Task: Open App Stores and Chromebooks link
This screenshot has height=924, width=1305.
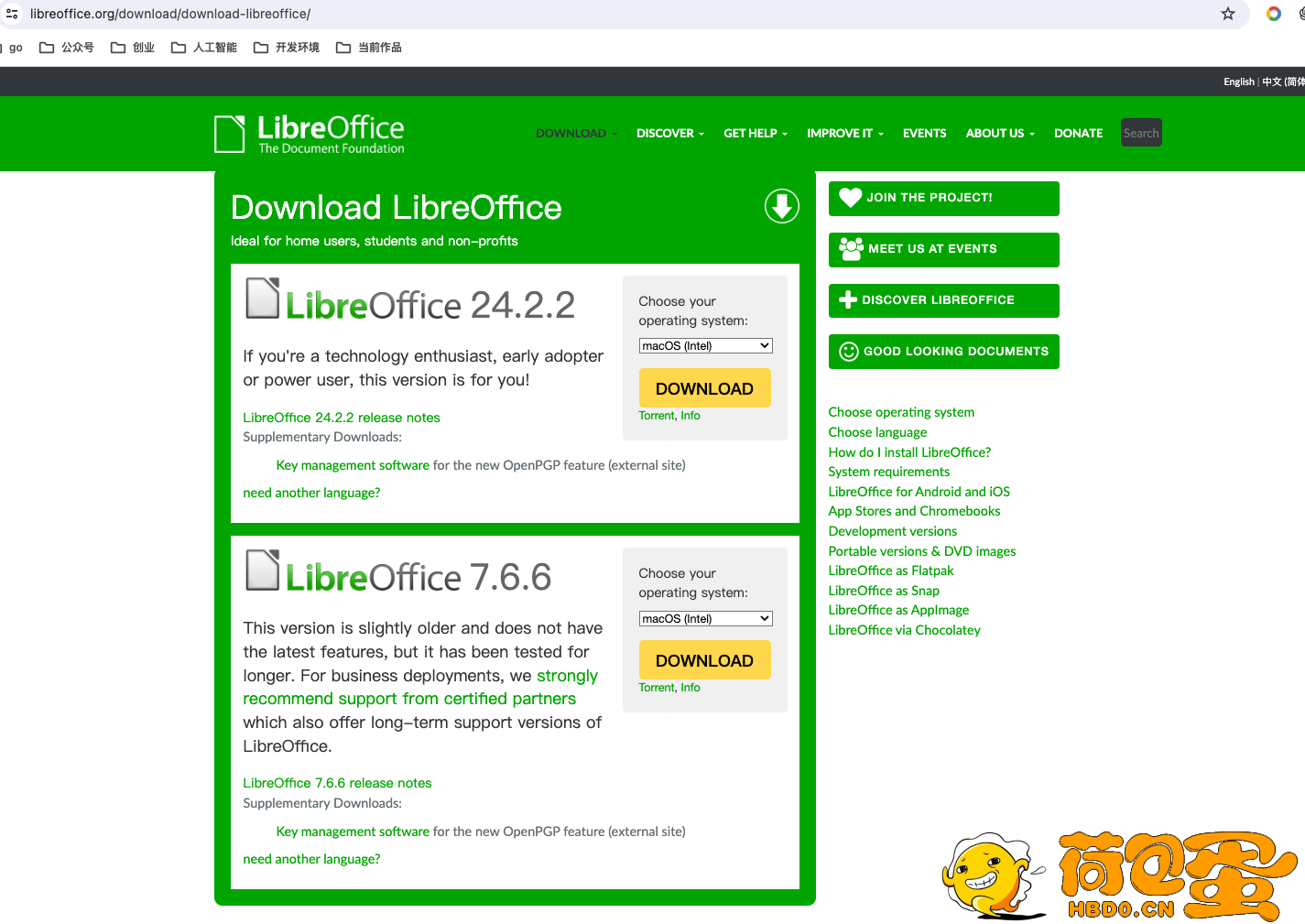Action: coord(914,511)
